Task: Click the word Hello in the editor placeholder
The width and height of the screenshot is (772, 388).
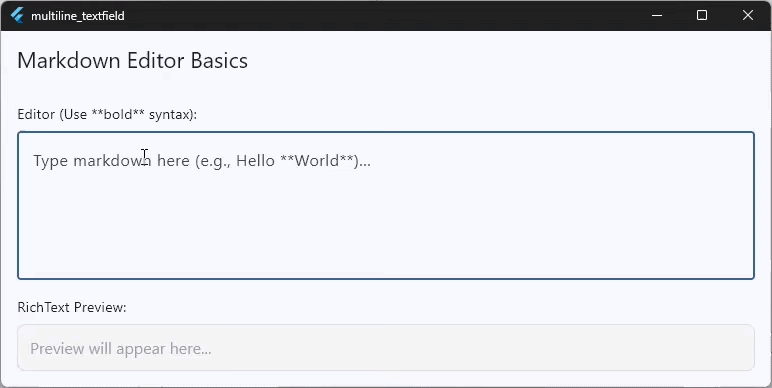Action: (x=255, y=161)
